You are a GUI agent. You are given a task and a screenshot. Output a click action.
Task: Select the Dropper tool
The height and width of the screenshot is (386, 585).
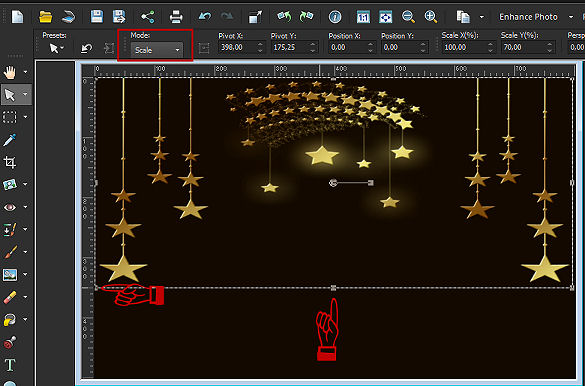(10, 140)
